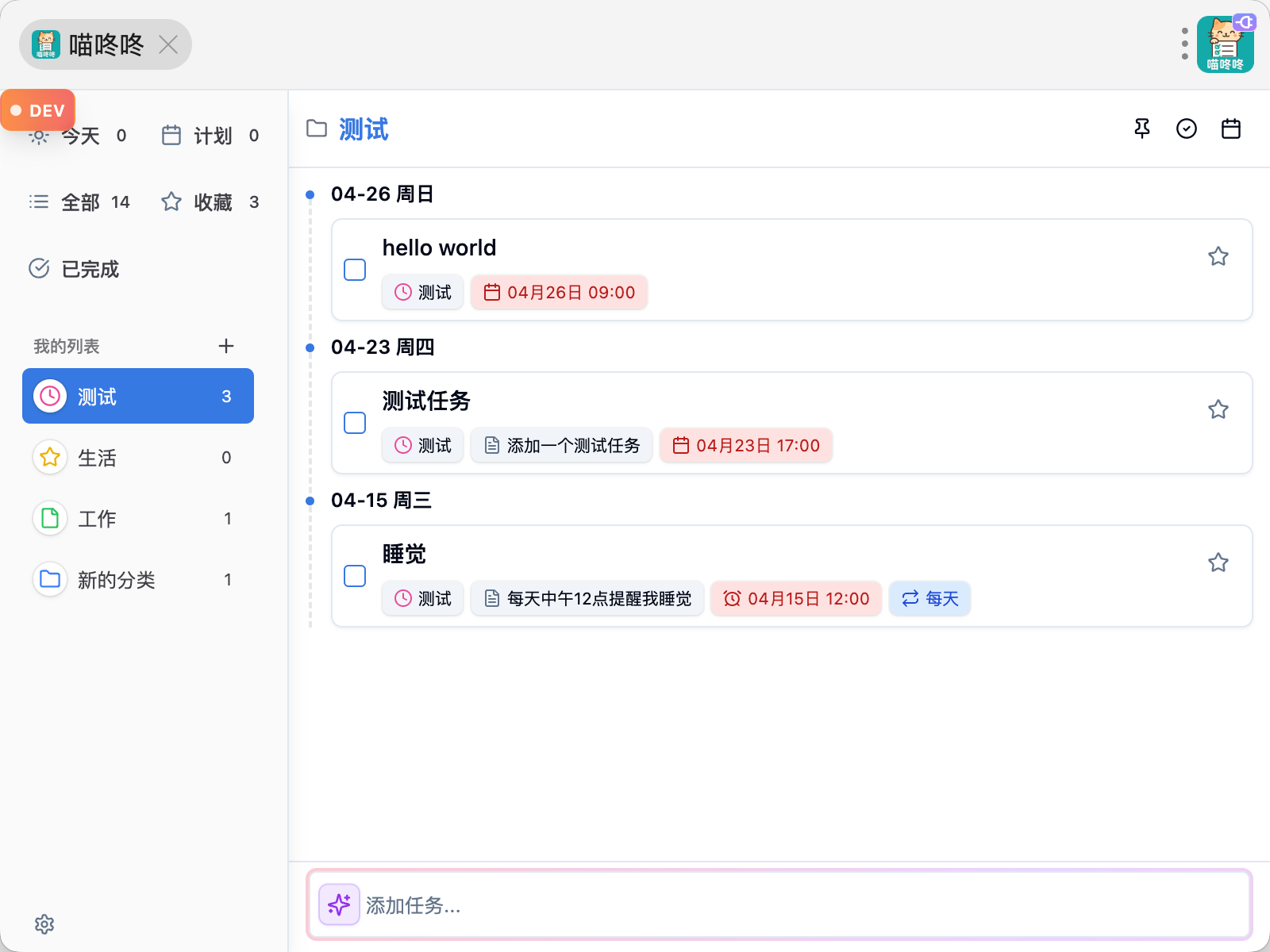This screenshot has width=1270, height=952.
Task: Click the AI sparkle icon in input
Action: tap(339, 904)
